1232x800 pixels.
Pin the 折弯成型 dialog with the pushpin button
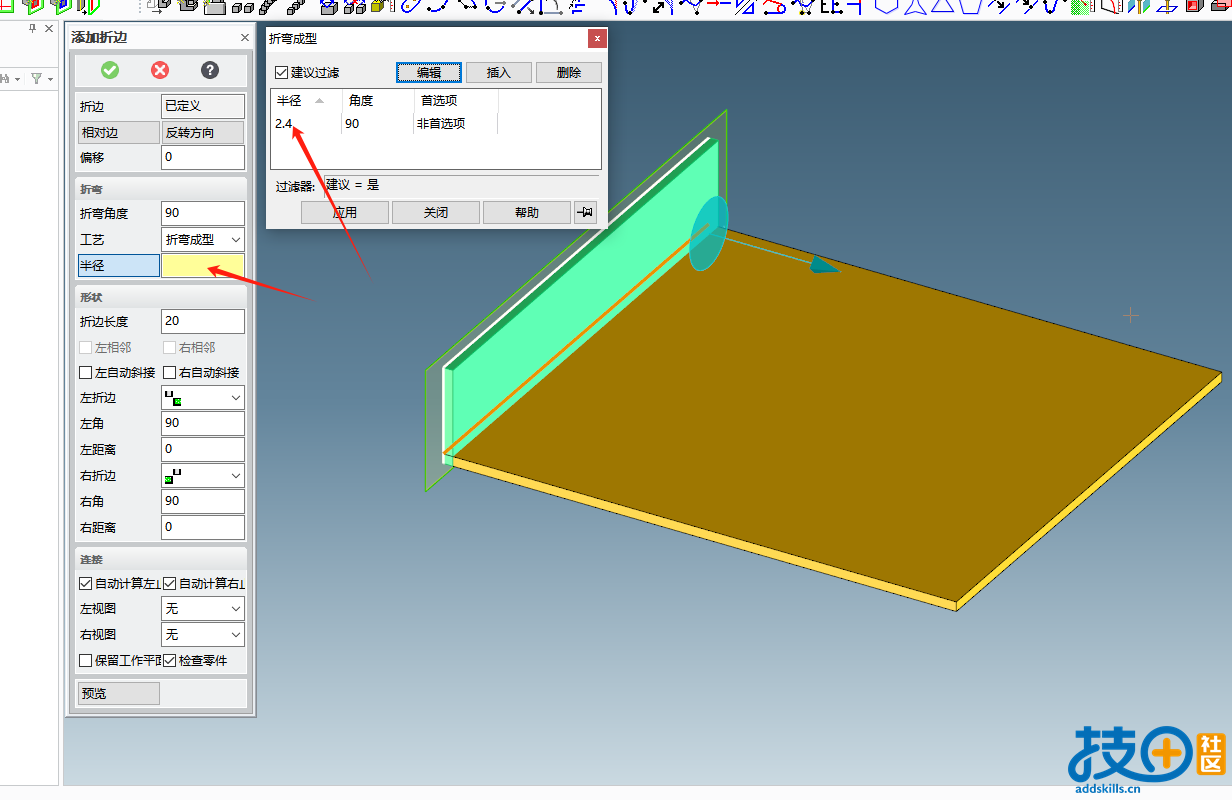click(x=585, y=212)
